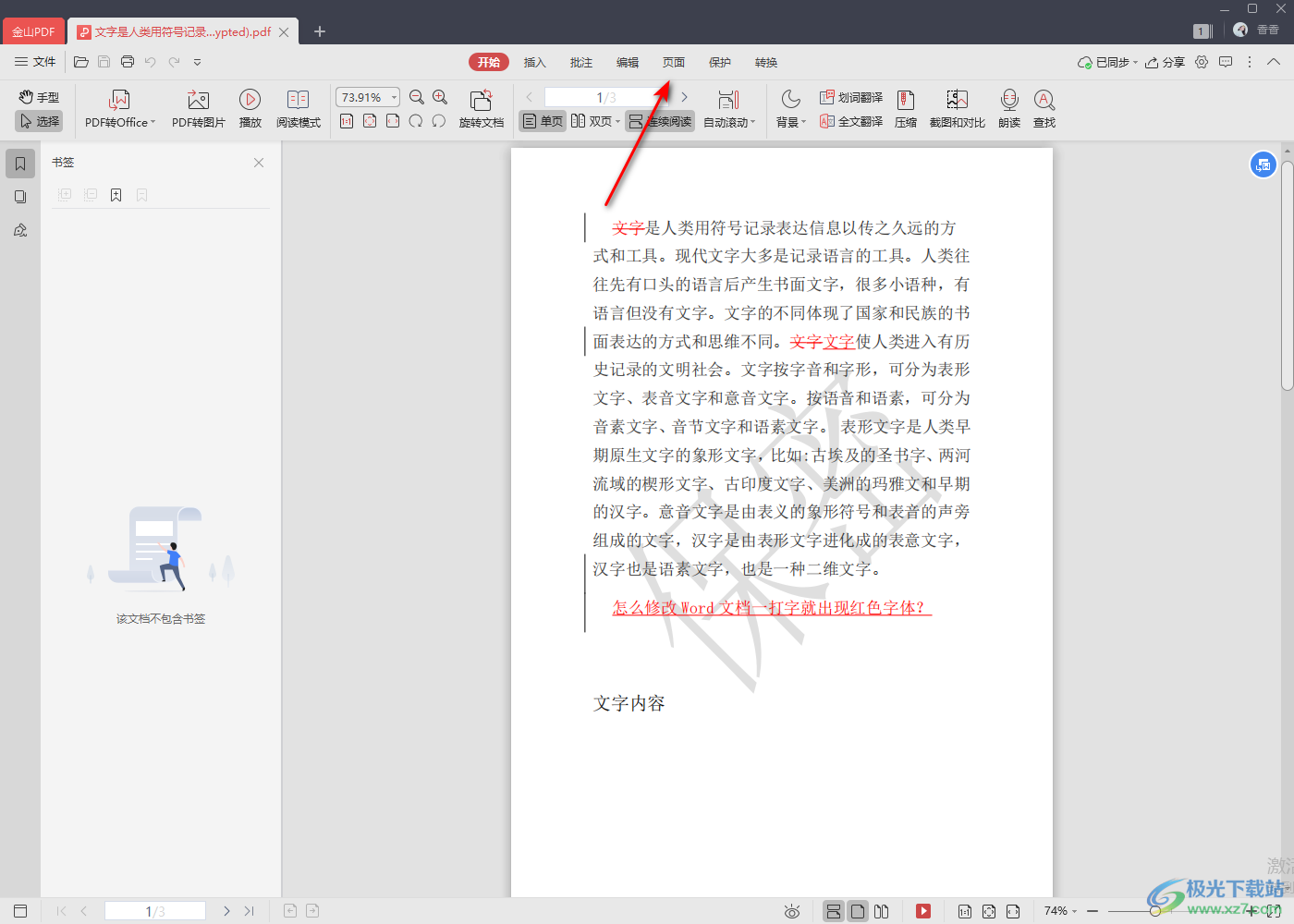This screenshot has height=924, width=1294.
Task: Open the 背景 background dropdown
Action: point(791,108)
